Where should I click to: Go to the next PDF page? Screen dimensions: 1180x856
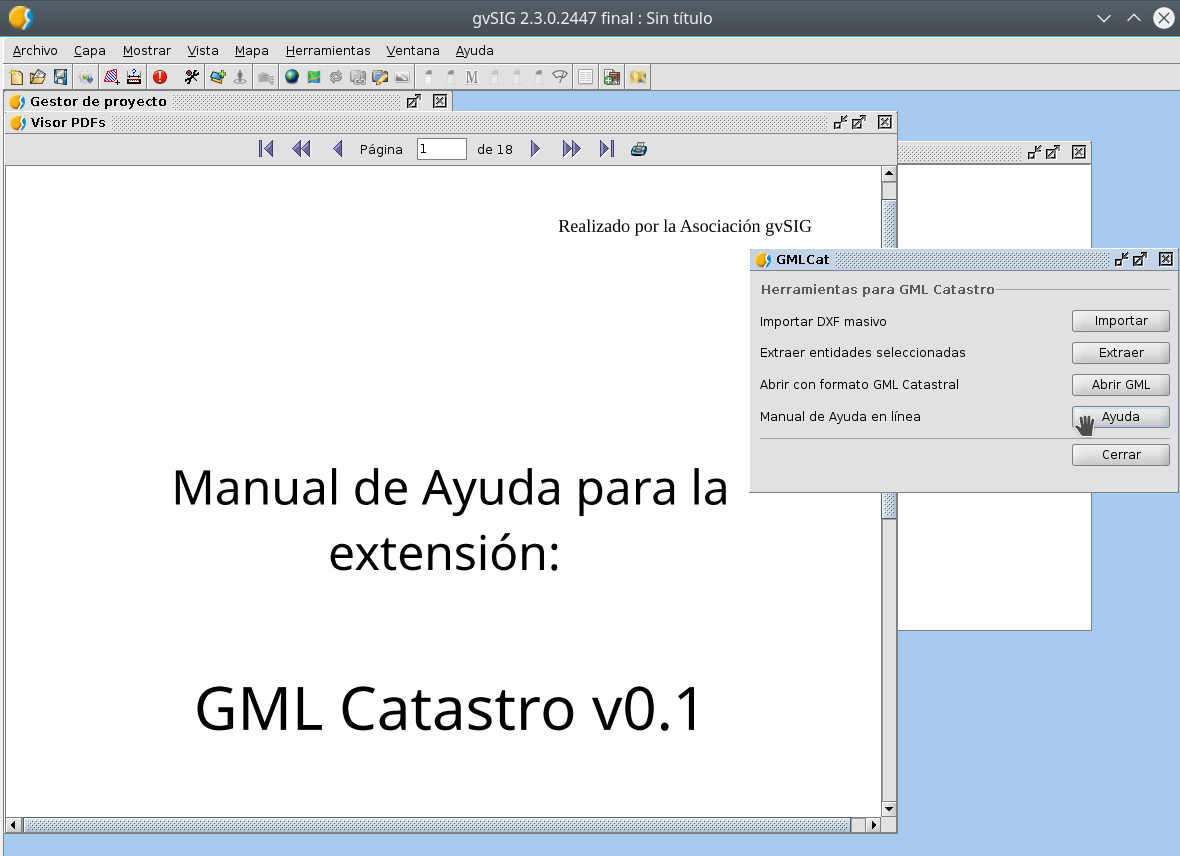click(535, 149)
